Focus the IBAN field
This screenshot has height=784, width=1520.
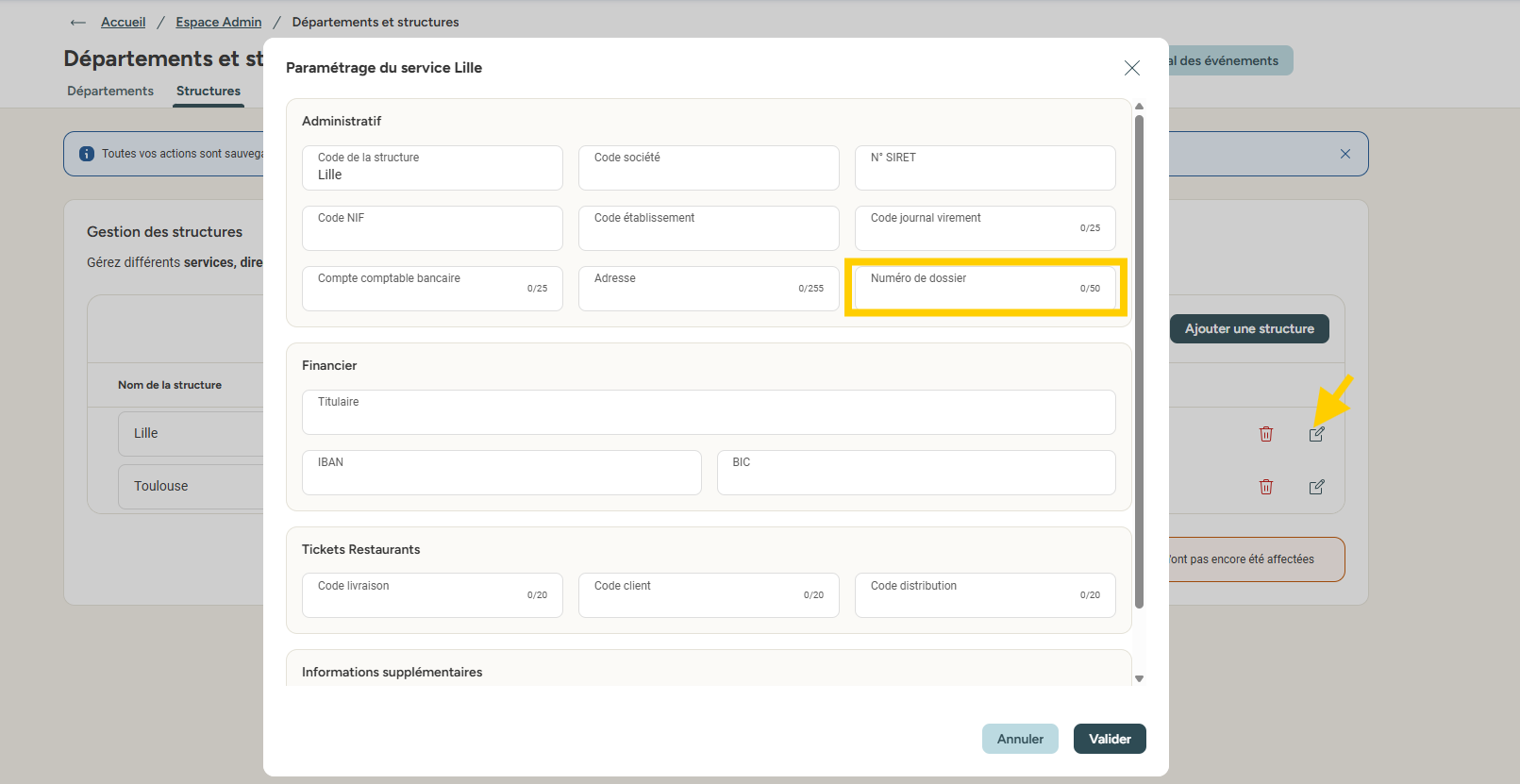pyautogui.click(x=501, y=473)
